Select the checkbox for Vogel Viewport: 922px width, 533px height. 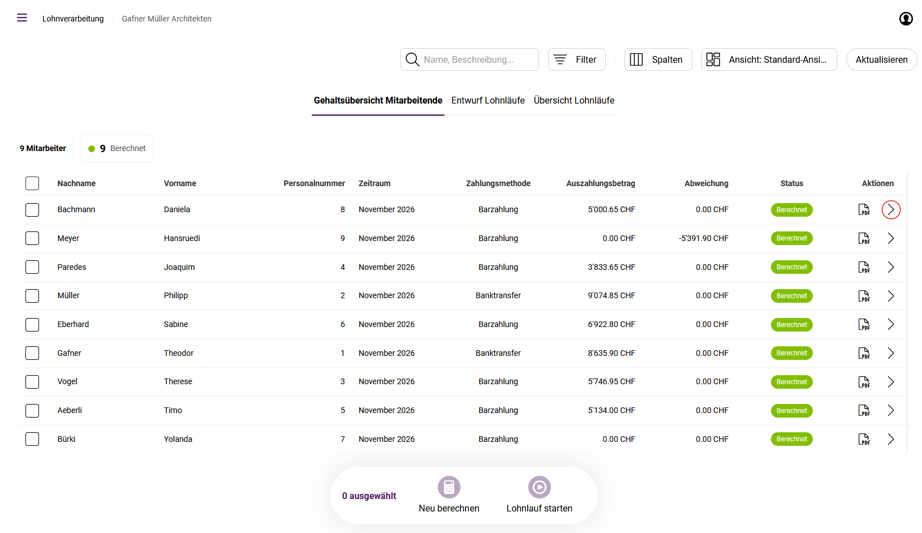pyautogui.click(x=32, y=382)
